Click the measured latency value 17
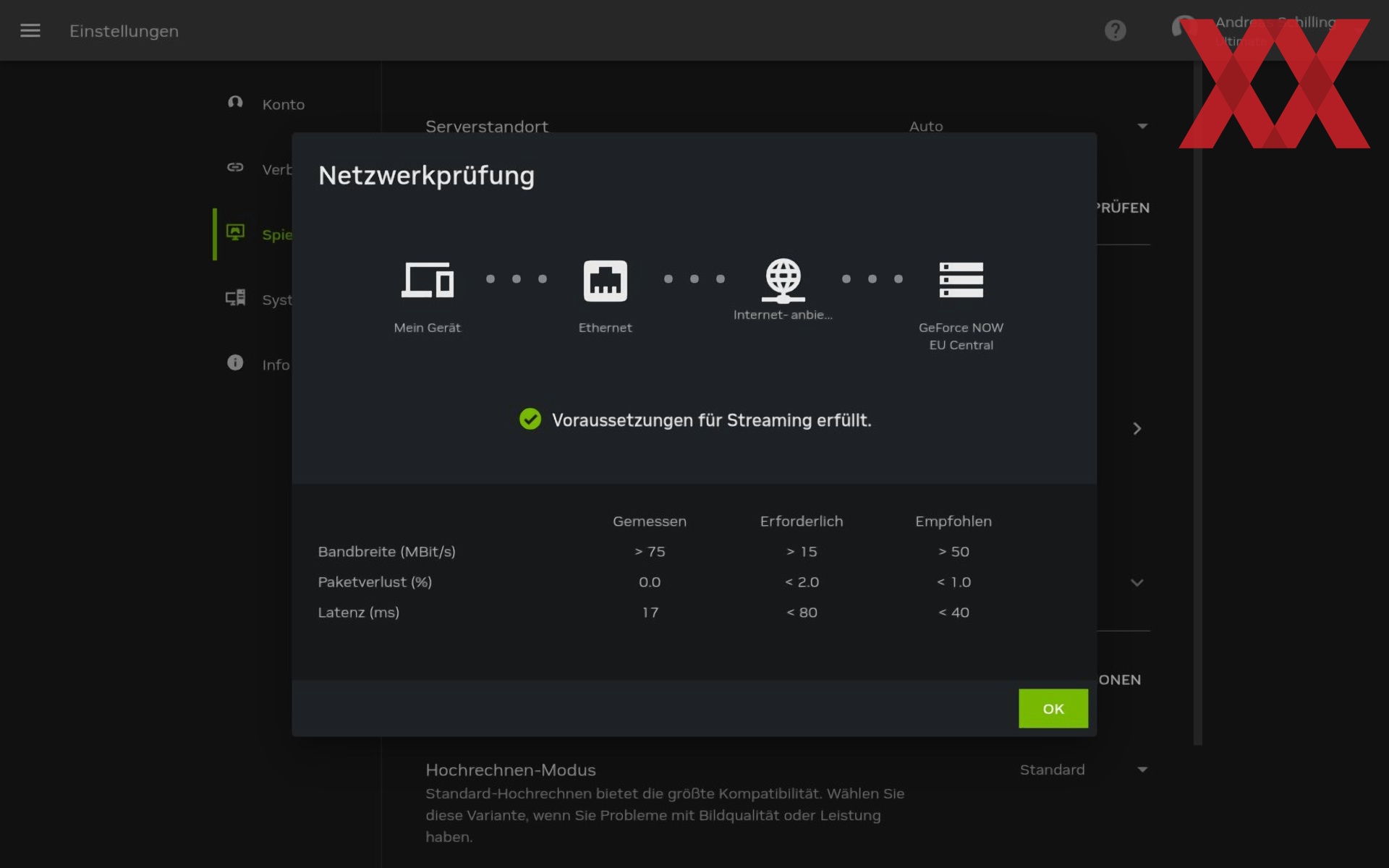The width and height of the screenshot is (1389, 868). coord(650,612)
